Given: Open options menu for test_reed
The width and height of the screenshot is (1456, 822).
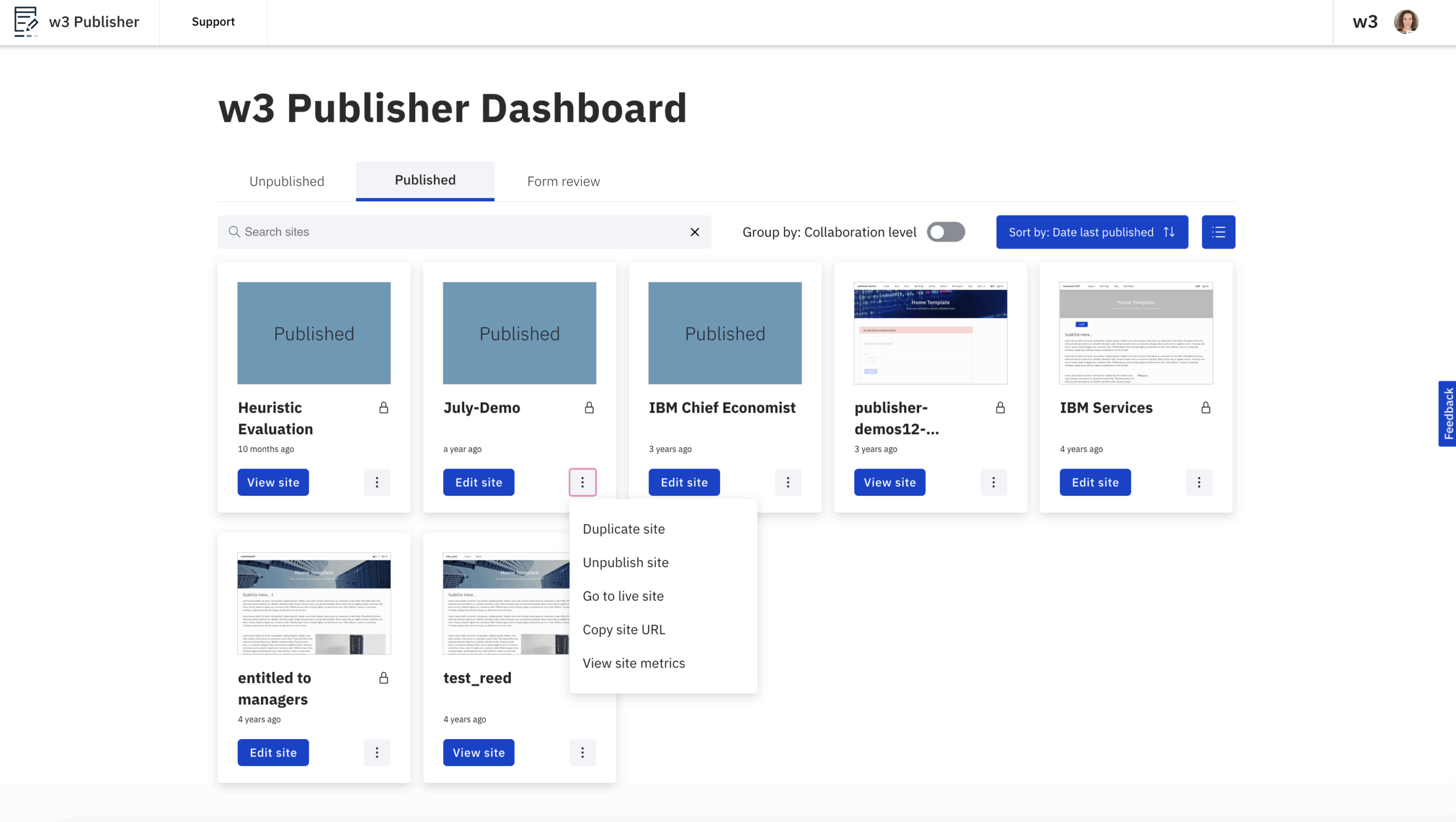Looking at the screenshot, I should point(582,752).
